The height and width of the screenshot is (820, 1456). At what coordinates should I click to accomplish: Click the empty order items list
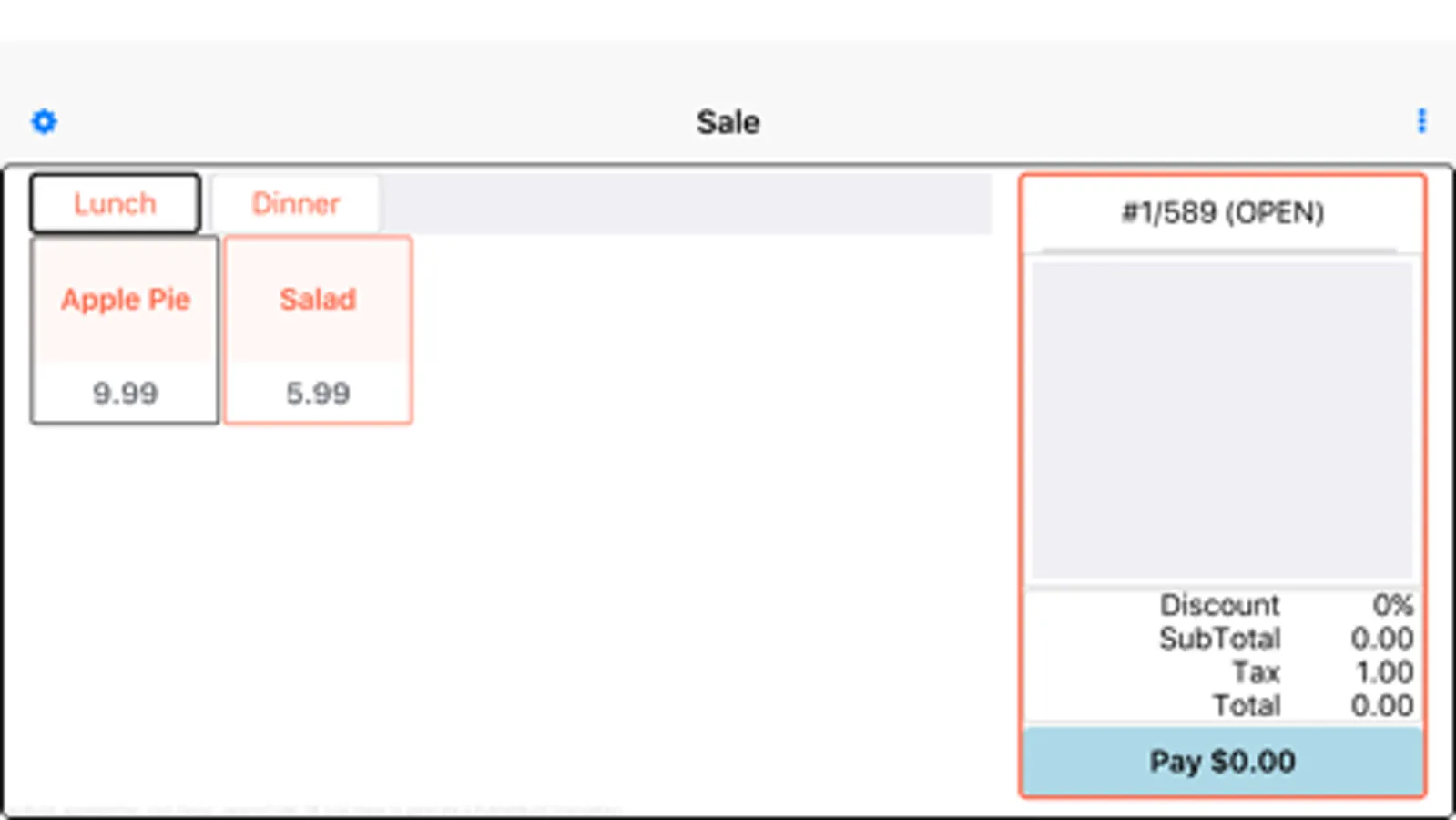[1222, 419]
